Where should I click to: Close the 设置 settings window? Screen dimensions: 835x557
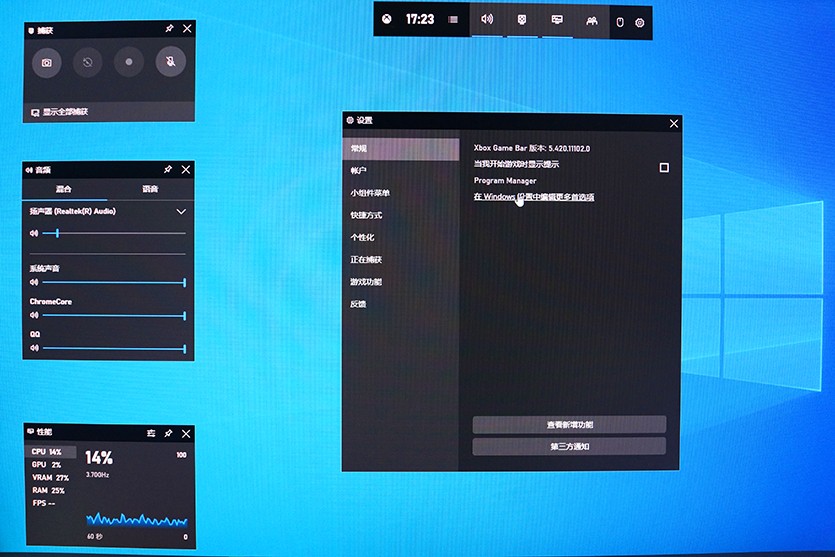(x=674, y=124)
